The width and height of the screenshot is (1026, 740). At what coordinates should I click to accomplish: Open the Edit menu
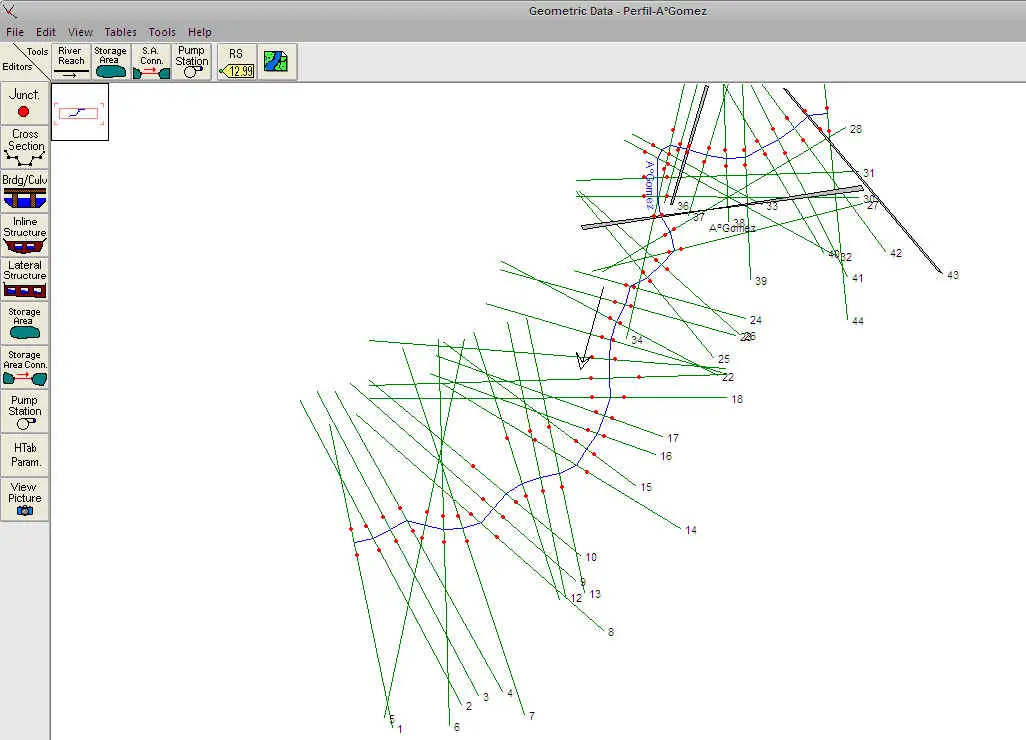[46, 32]
